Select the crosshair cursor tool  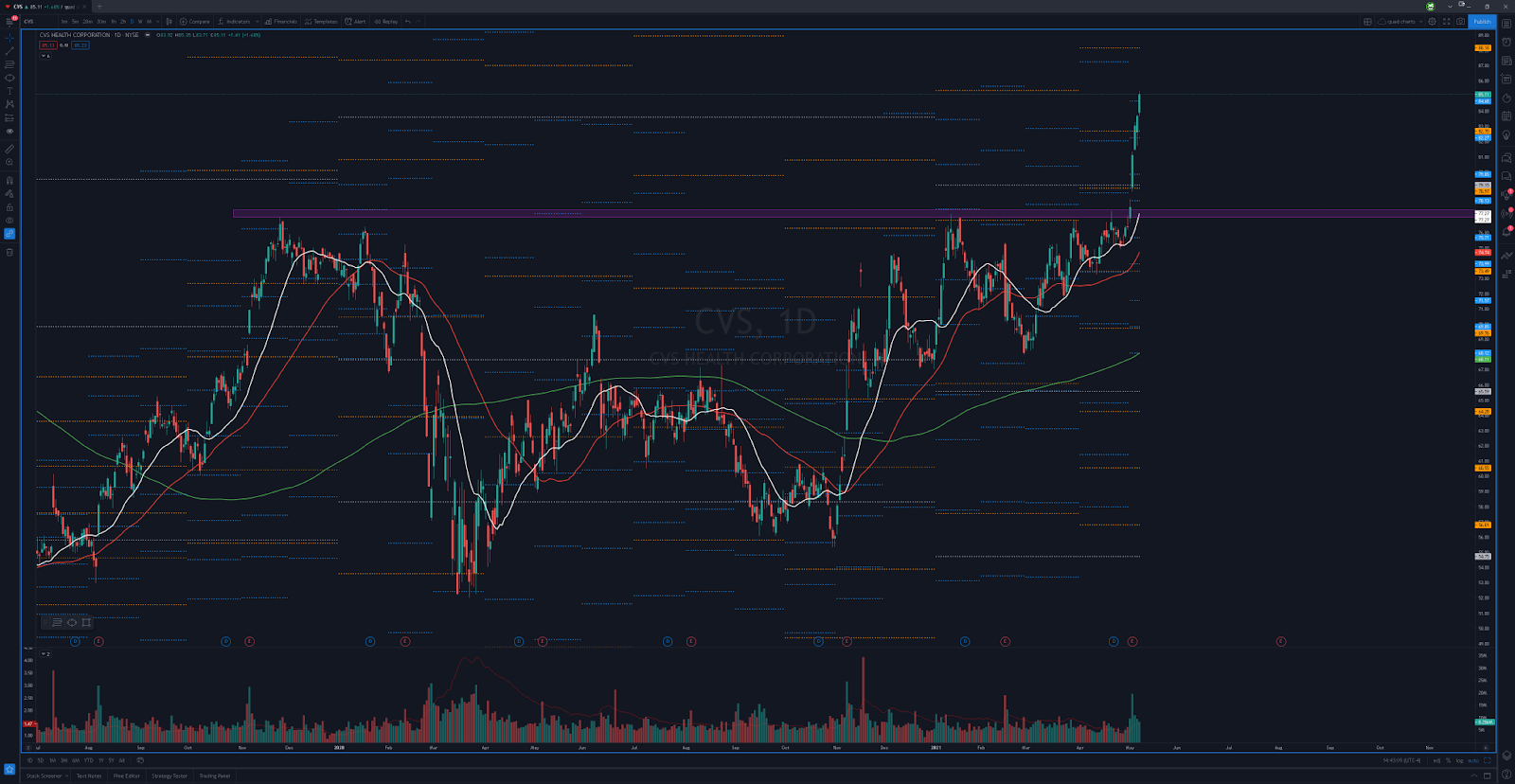pos(9,38)
